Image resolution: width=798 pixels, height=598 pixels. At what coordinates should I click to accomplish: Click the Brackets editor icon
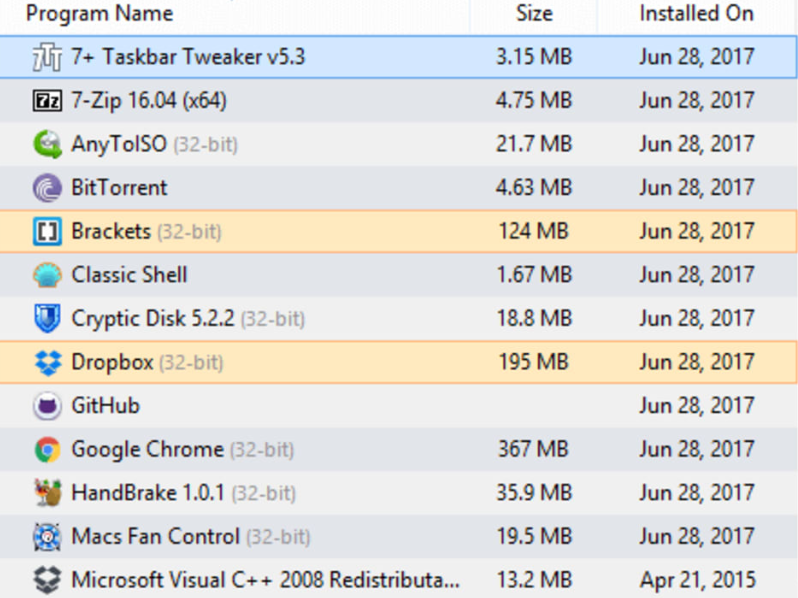tap(47, 232)
